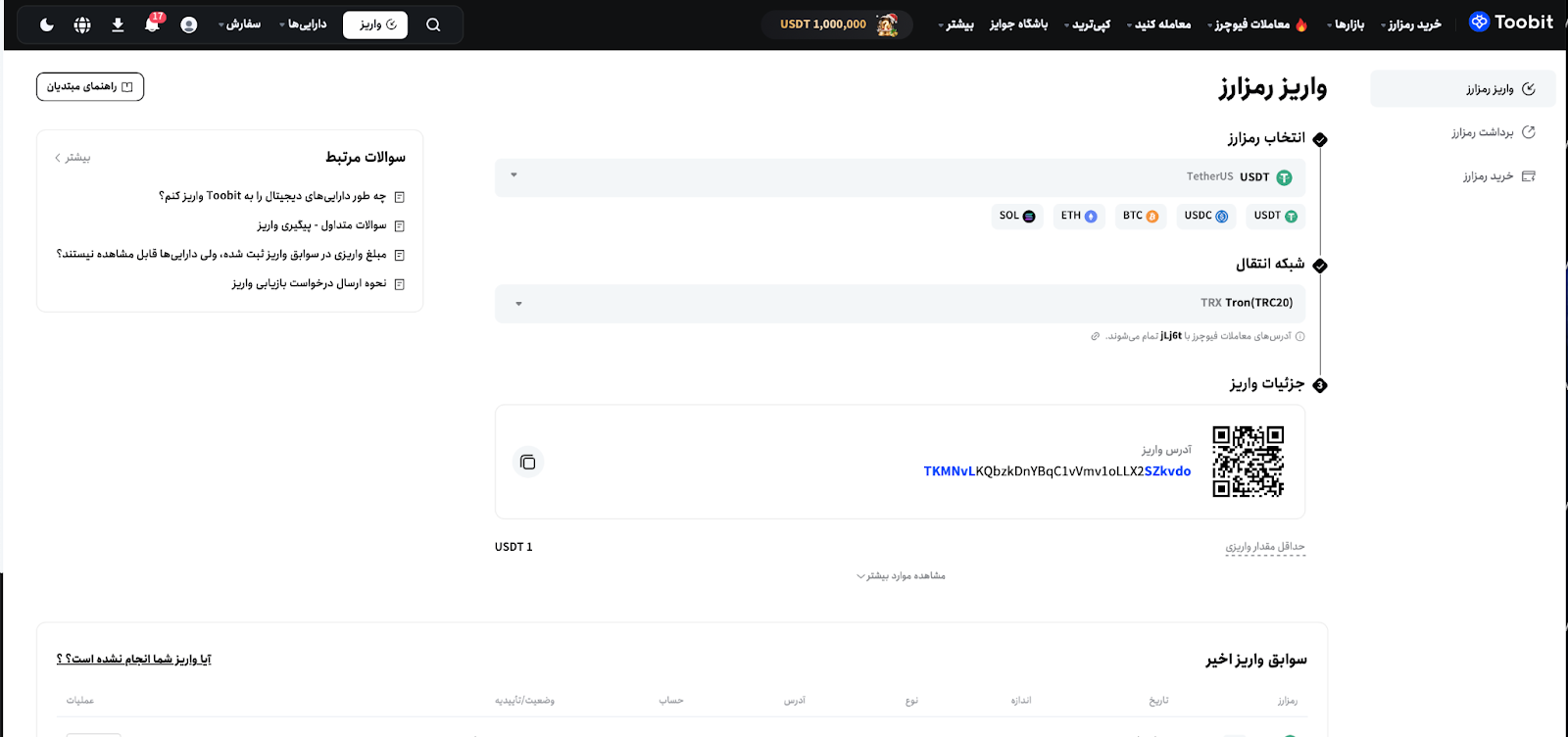Open the language globe icon
The height and width of the screenshot is (737, 1568).
click(82, 25)
